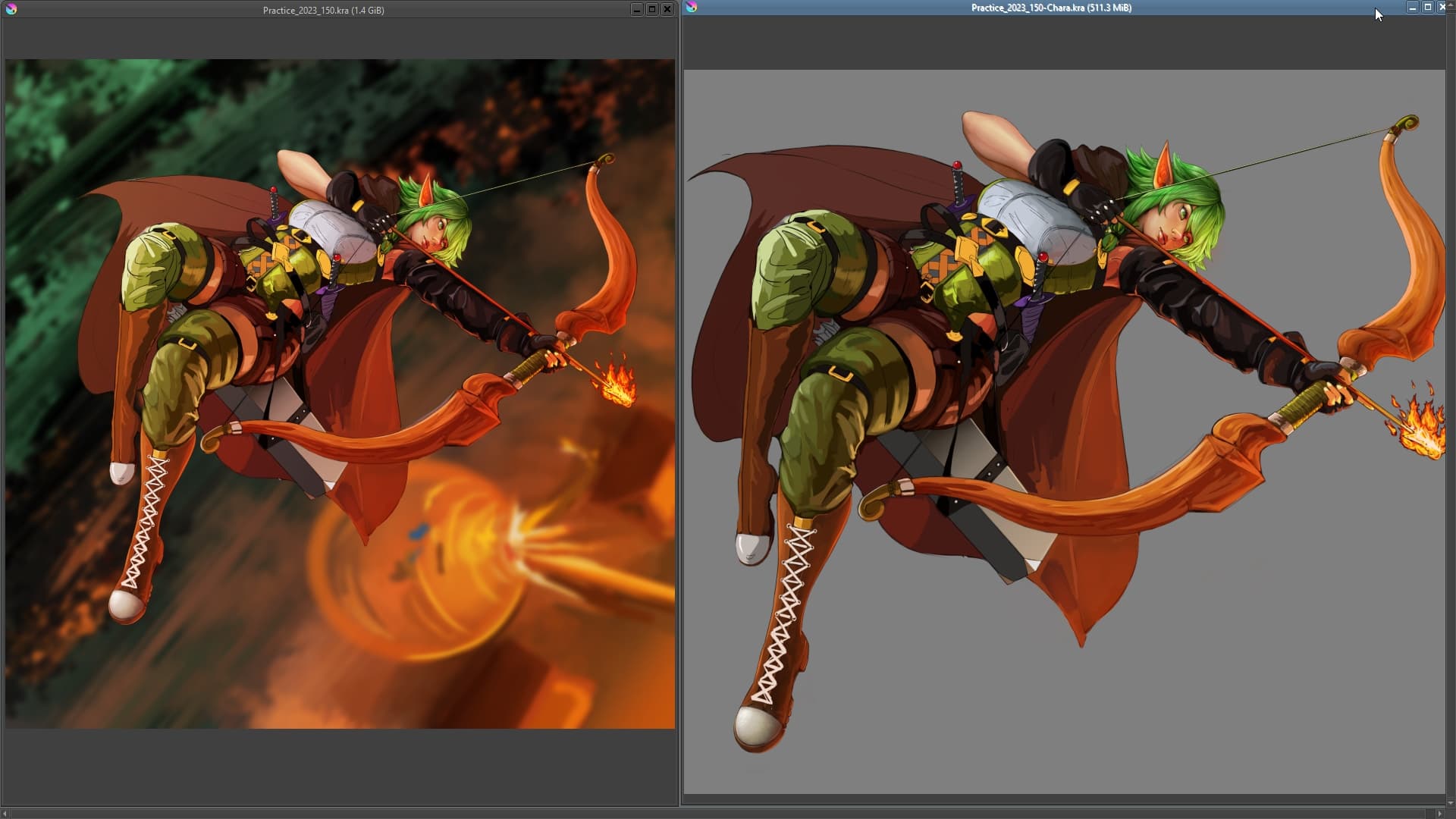Screen dimensions: 1456x819
Task: Activate the Practice_2023_150.kra title bar
Action: (324, 10)
